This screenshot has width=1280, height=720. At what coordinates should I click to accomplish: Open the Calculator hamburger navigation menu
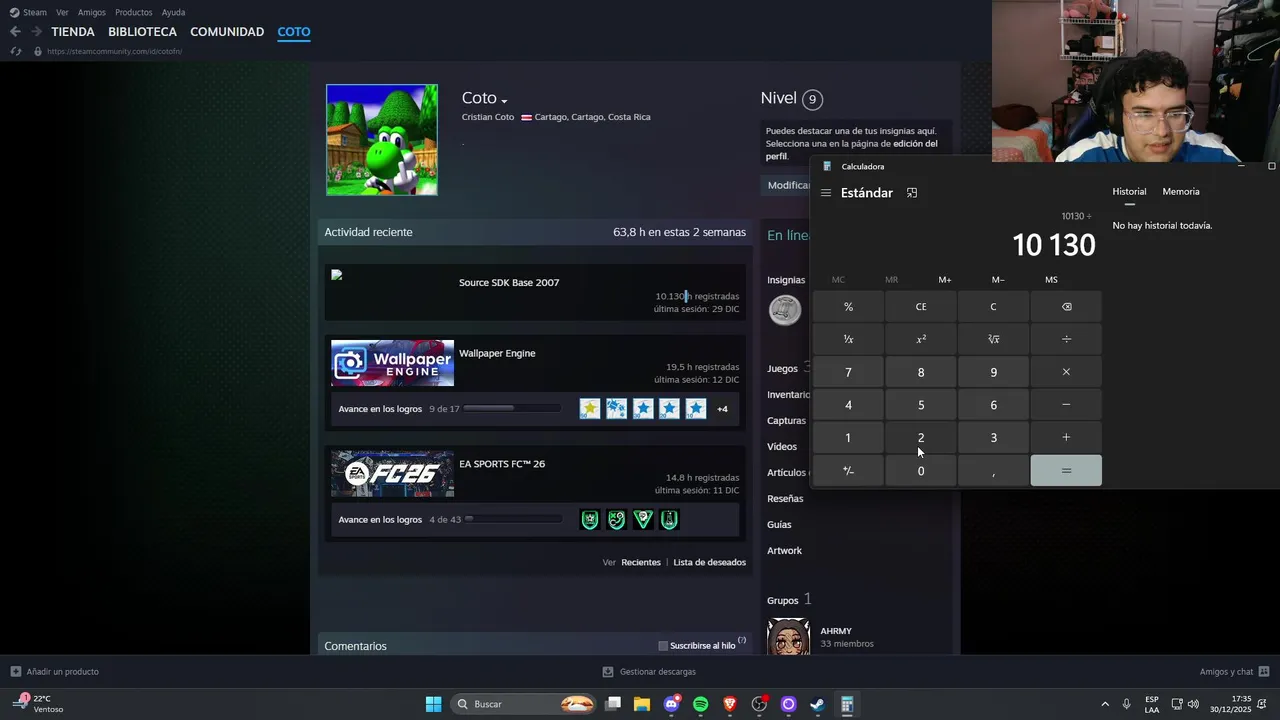[x=825, y=193]
